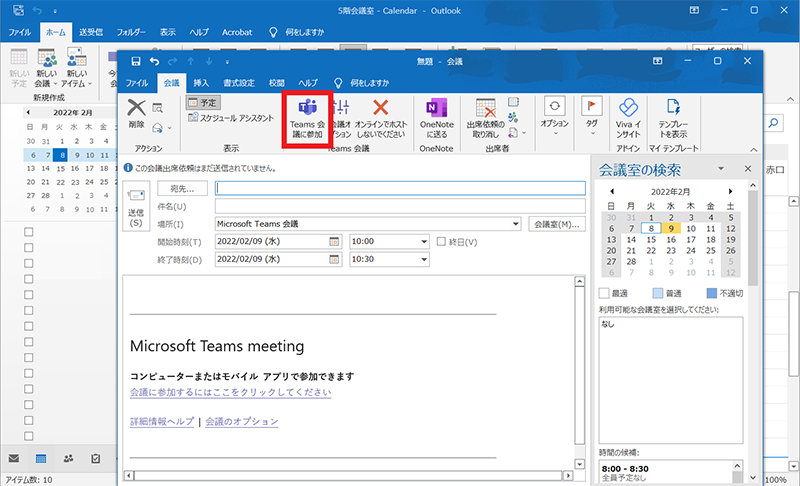Cancel the attendance request icon

tap(485, 119)
